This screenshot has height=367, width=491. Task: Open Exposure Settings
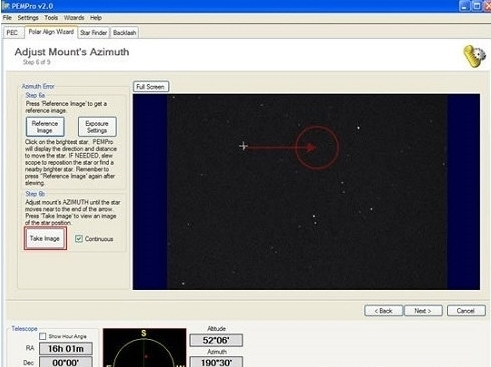point(97,127)
